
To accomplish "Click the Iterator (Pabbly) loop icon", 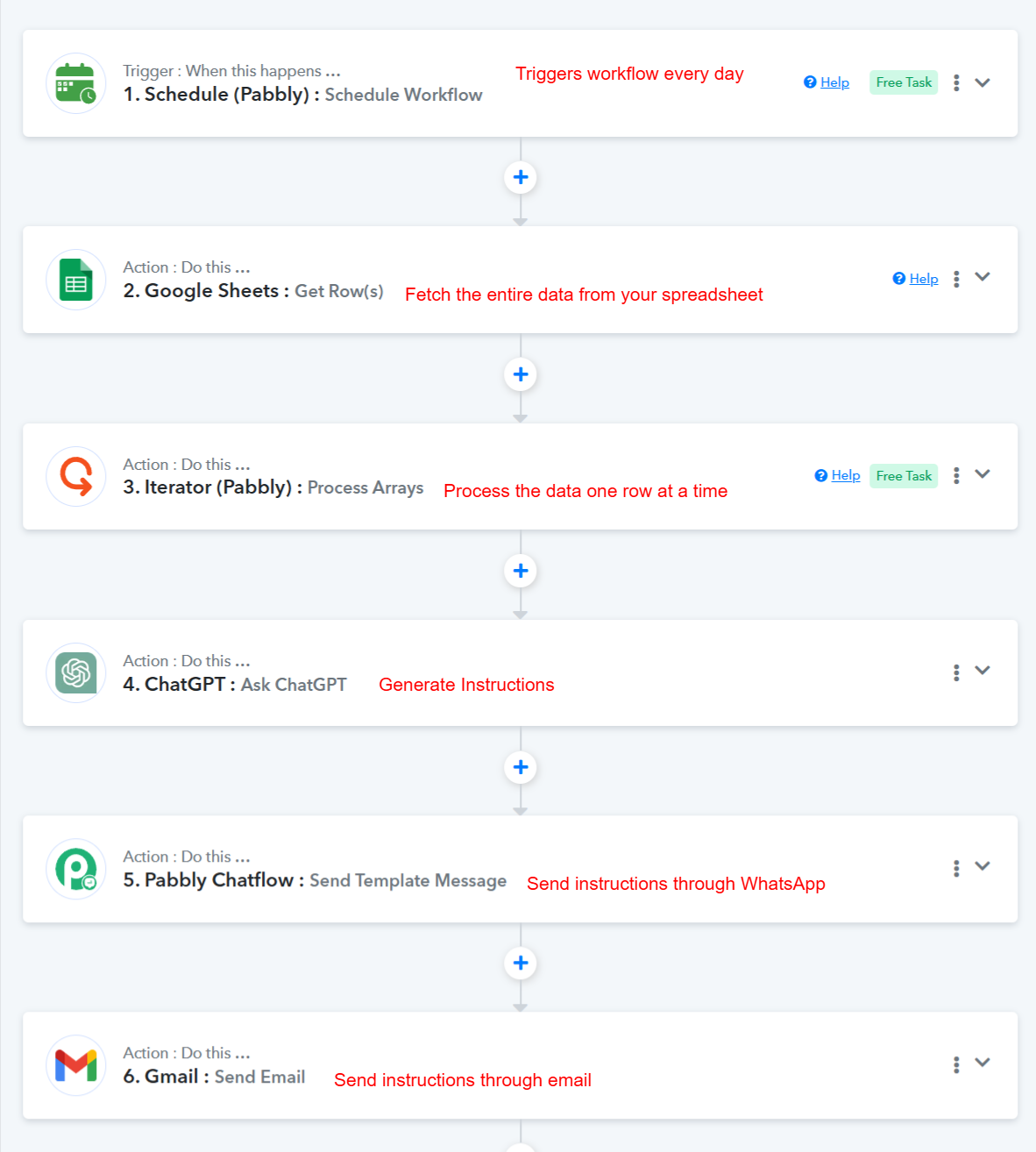I will pos(76,476).
